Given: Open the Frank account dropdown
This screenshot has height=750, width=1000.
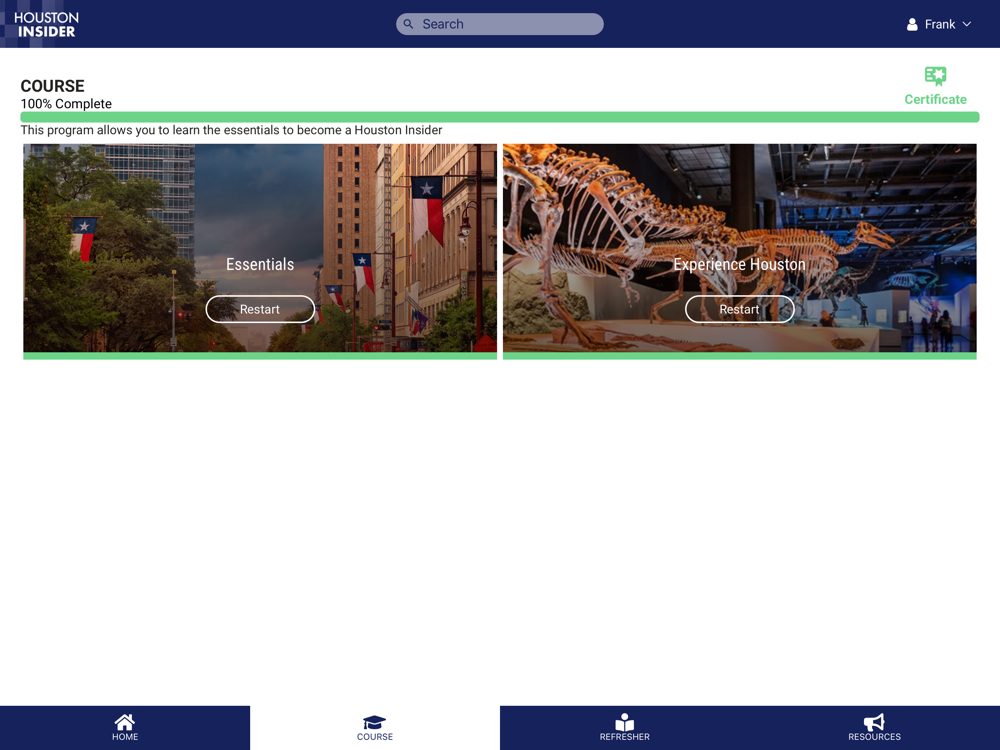Looking at the screenshot, I should pyautogui.click(x=939, y=24).
